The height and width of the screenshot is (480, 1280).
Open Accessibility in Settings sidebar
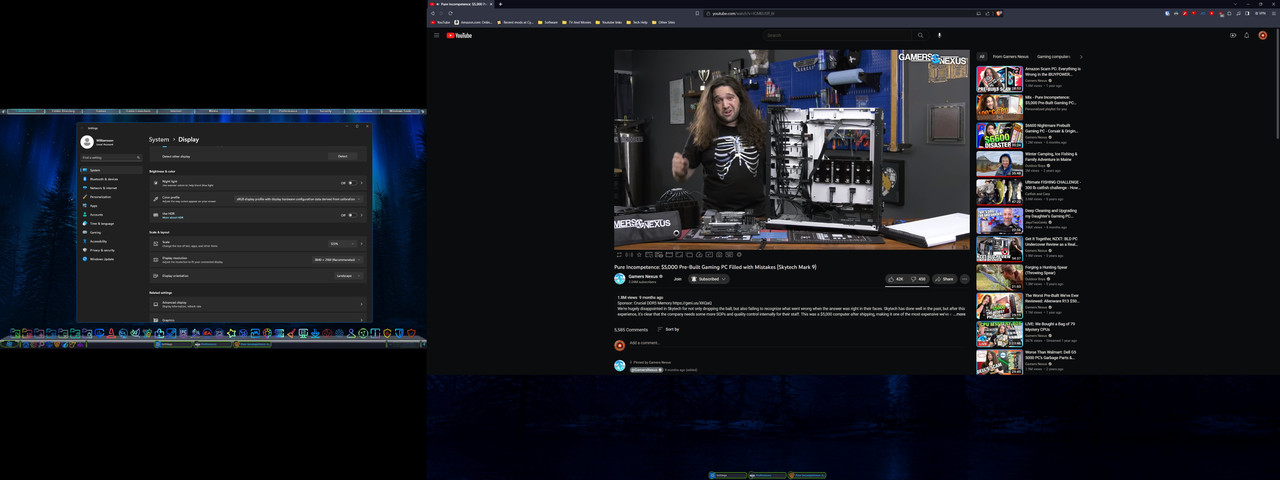click(x=111, y=241)
